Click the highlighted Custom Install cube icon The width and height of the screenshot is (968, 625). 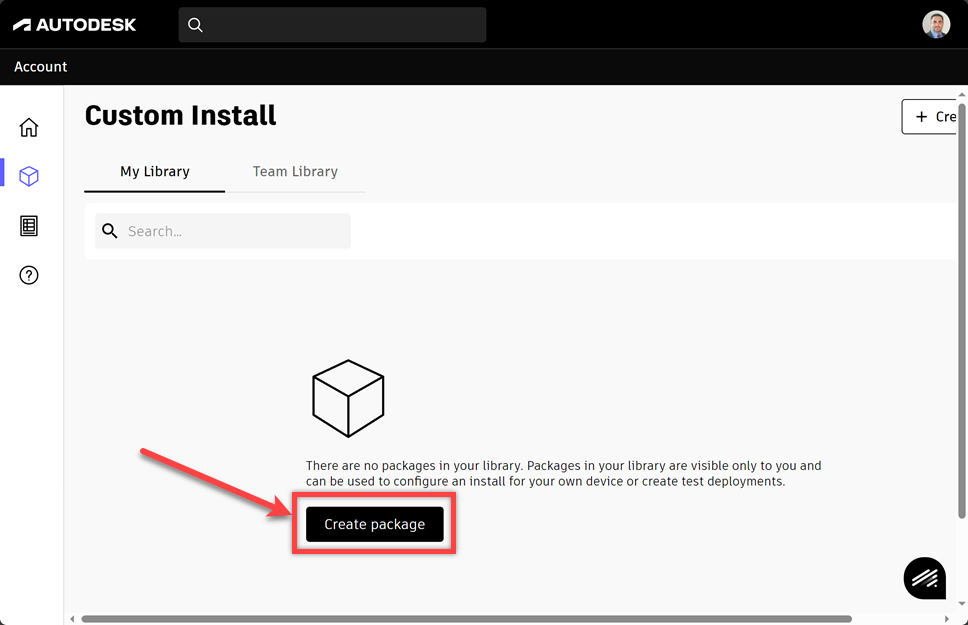click(x=29, y=176)
